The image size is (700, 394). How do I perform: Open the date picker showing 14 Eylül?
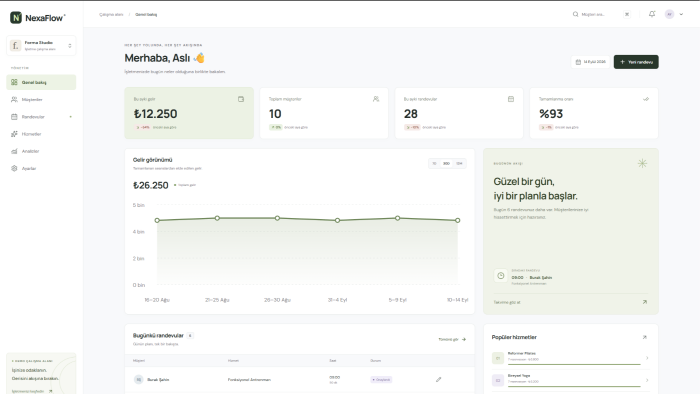coord(591,62)
